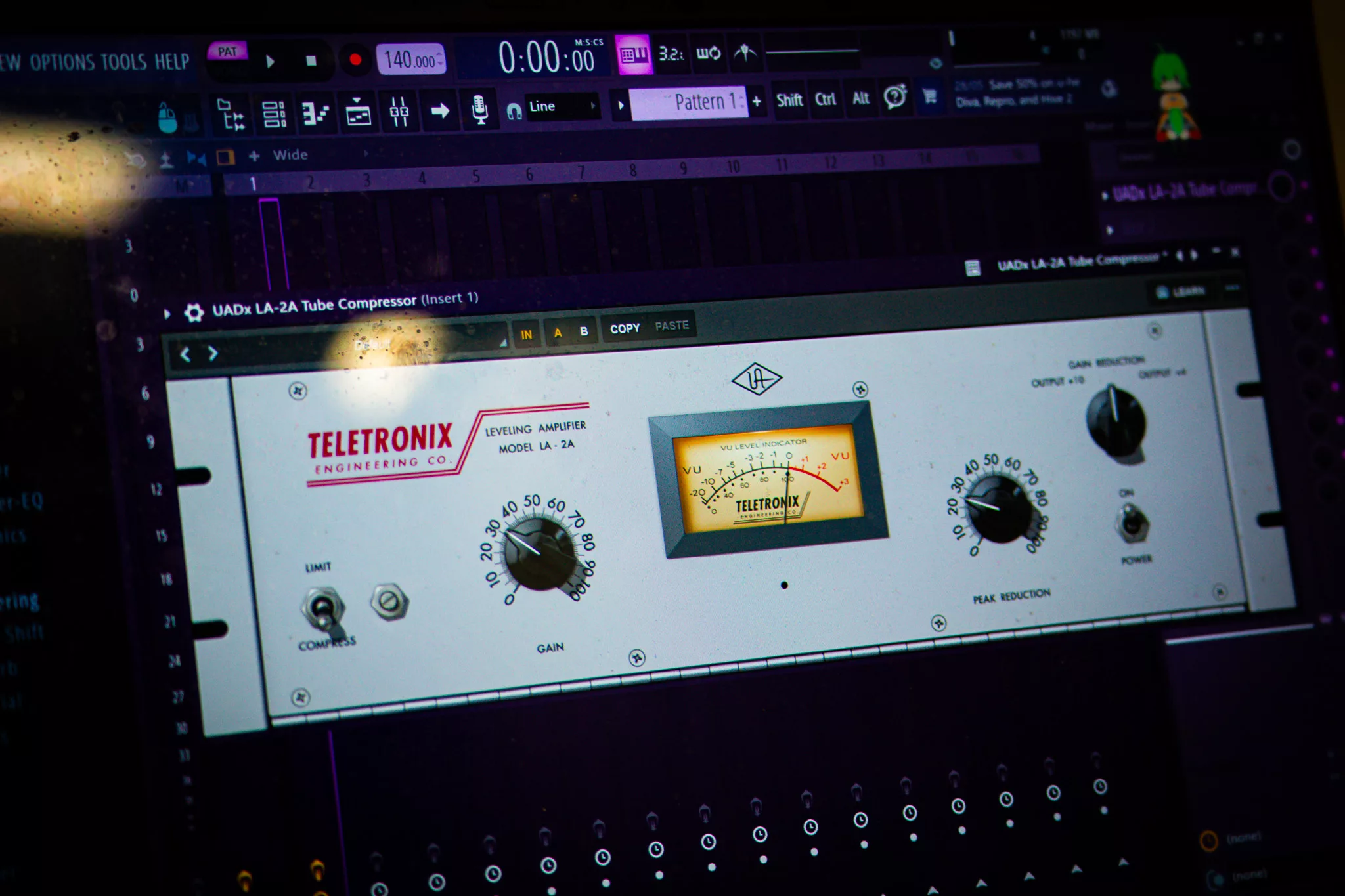The width and height of the screenshot is (1345, 896).
Task: Open the Browser view icon
Action: pos(231,114)
